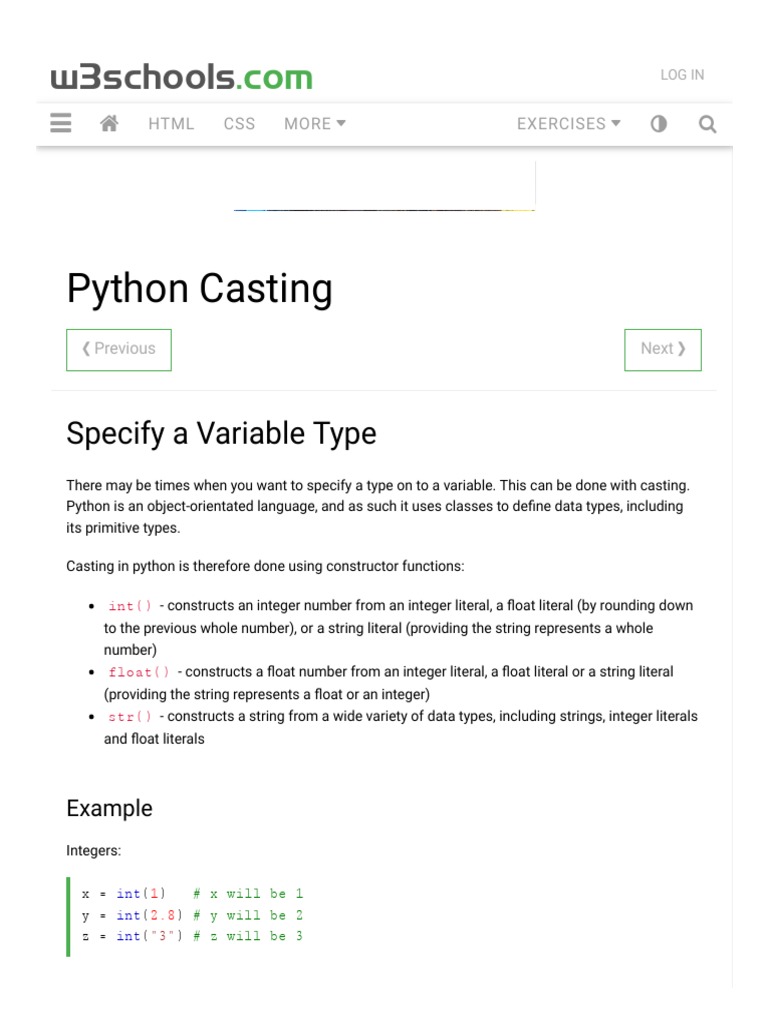This screenshot has width=768, height=1024.
Task: Open the CSS tutorial tab
Action: click(x=239, y=124)
